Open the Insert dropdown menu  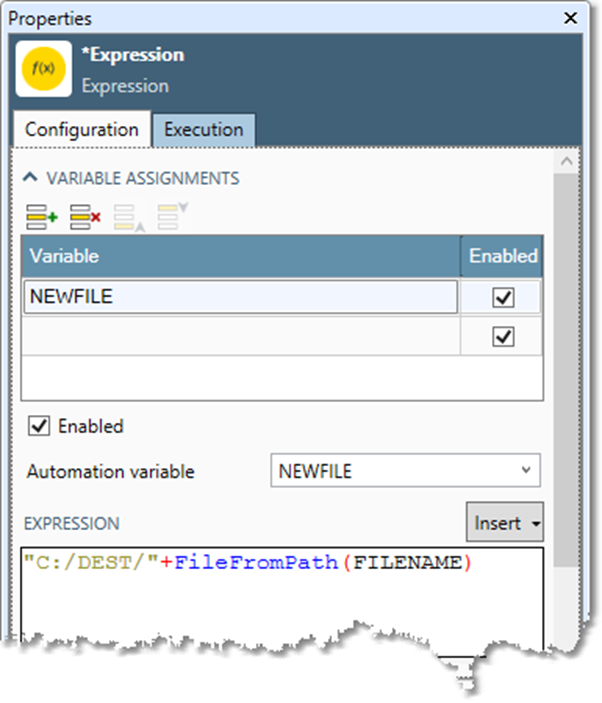coord(505,523)
